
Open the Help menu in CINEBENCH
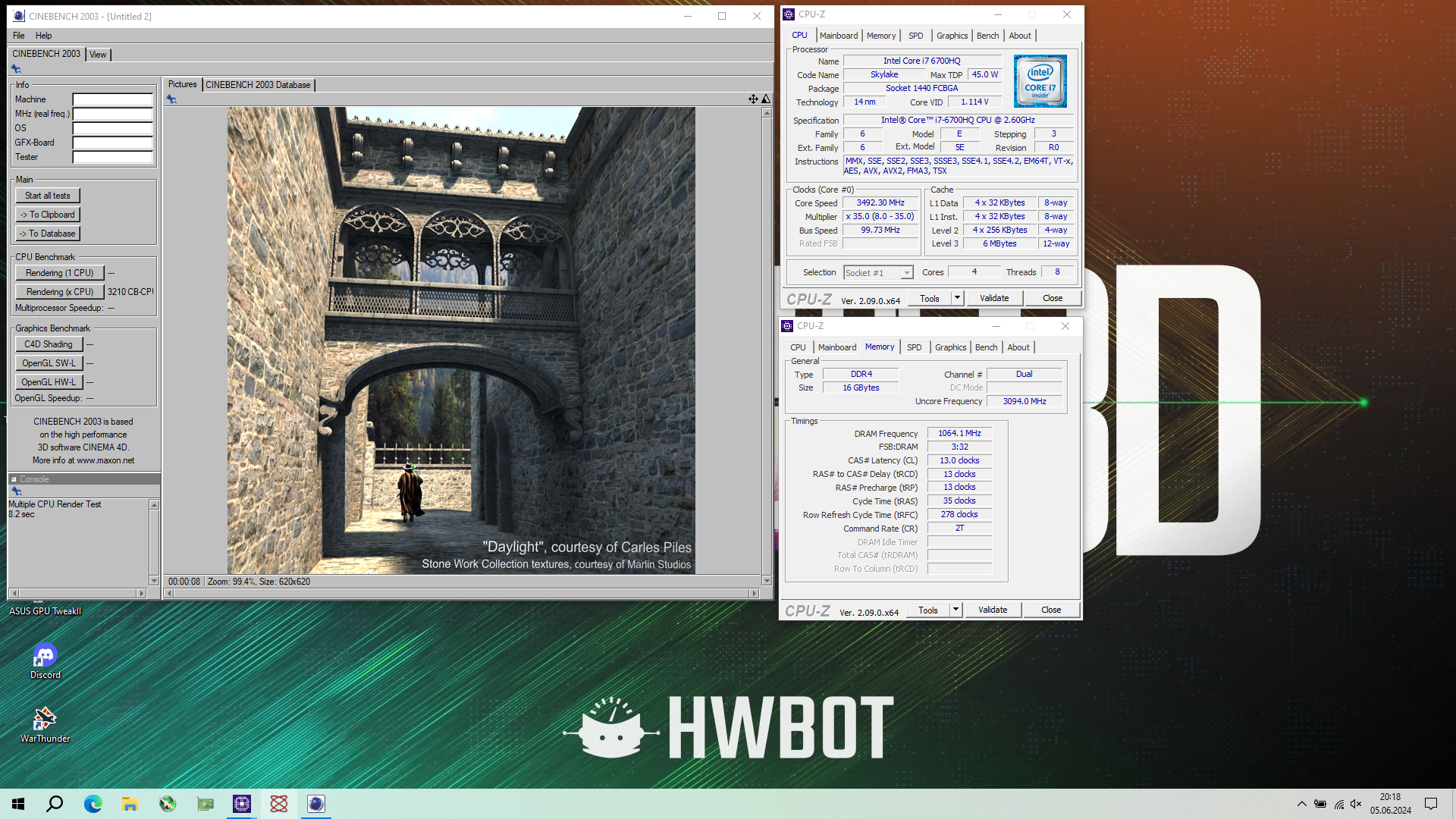44,36
